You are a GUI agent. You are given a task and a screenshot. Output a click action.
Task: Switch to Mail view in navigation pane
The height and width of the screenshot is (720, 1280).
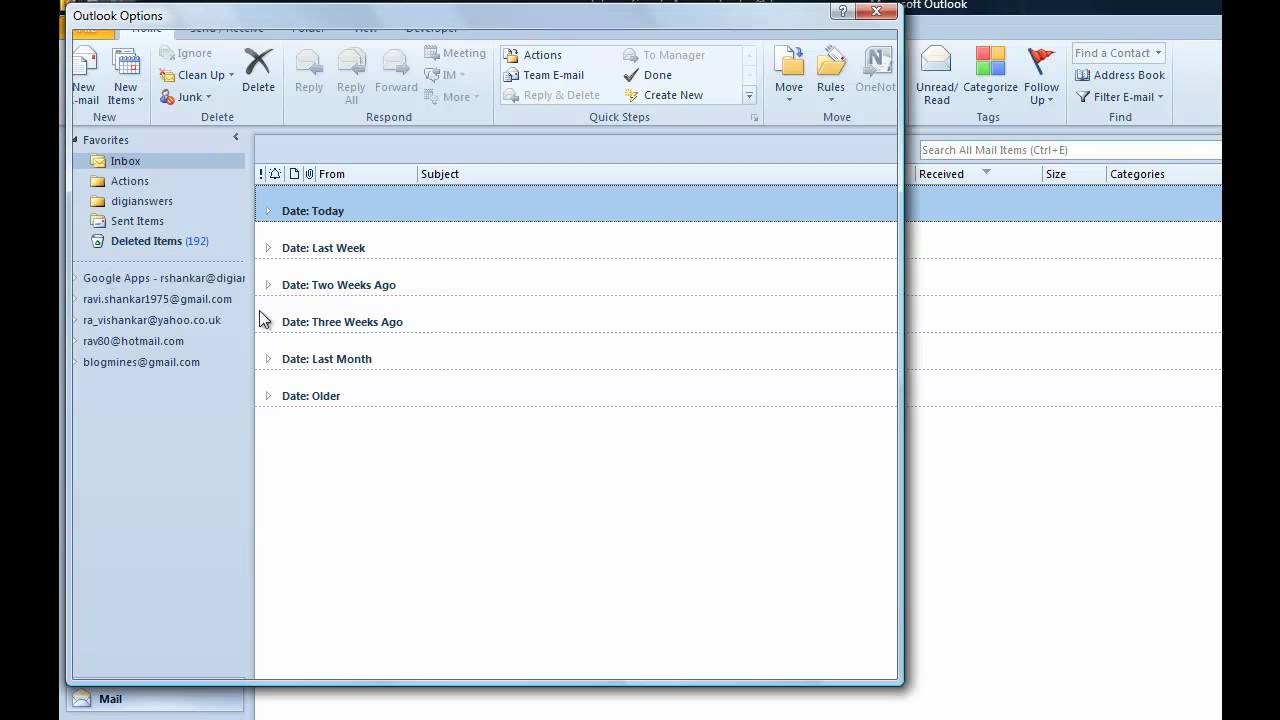click(157, 699)
